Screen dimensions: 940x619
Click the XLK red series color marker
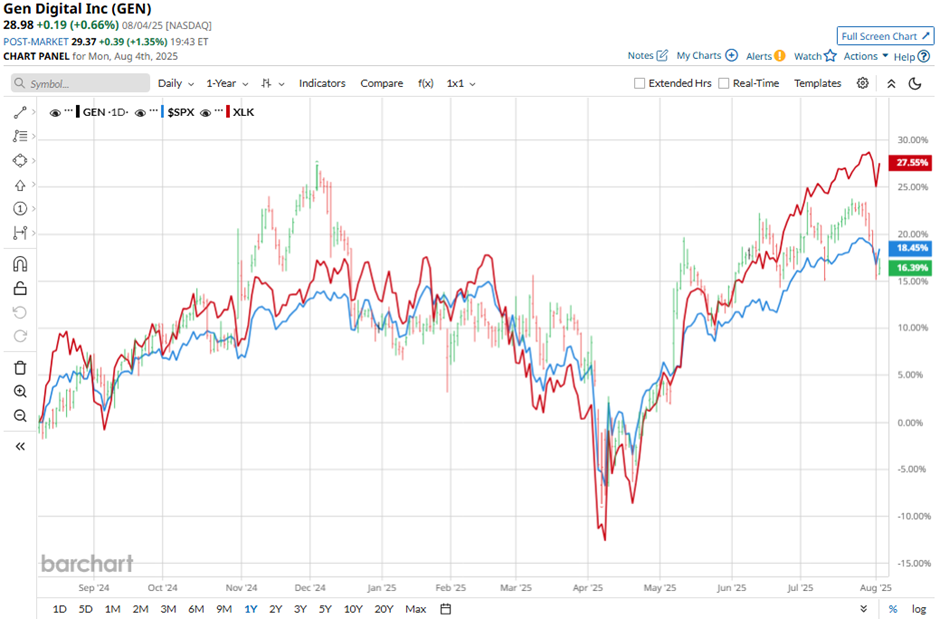click(x=228, y=112)
